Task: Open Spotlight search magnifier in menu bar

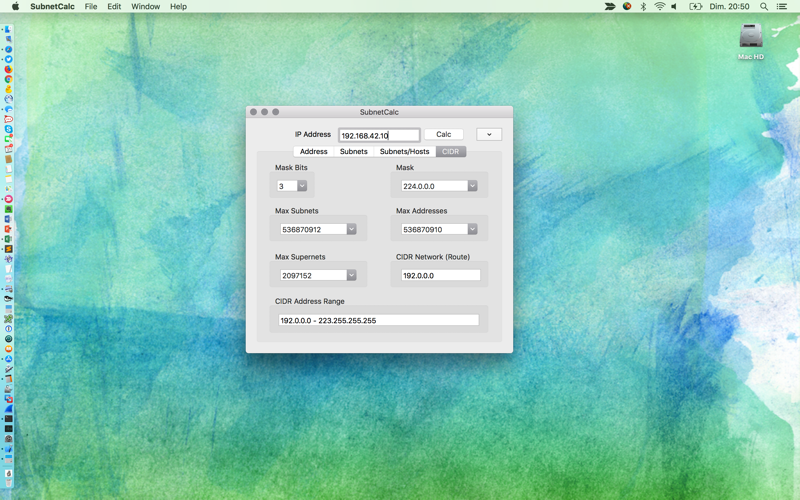Action: click(x=764, y=7)
